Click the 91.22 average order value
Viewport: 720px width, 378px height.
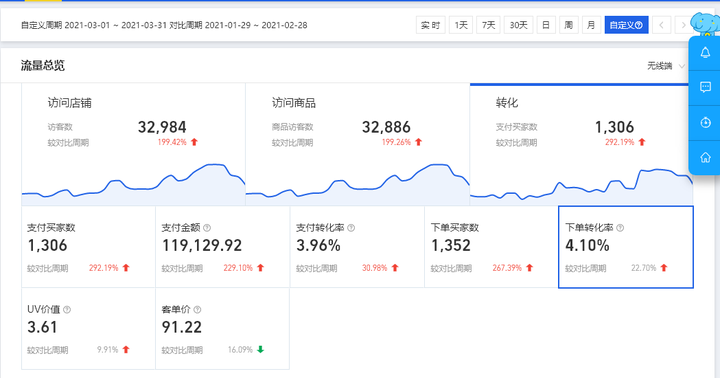181,327
